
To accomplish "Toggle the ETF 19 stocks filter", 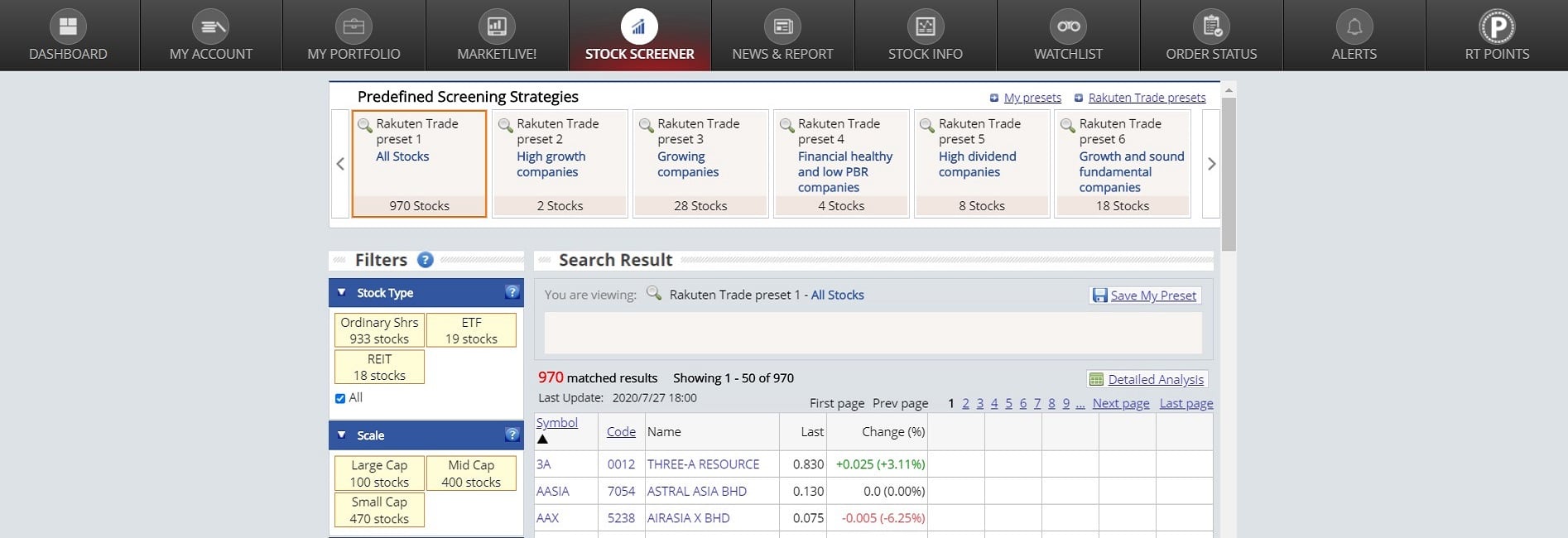I will pyautogui.click(x=471, y=330).
